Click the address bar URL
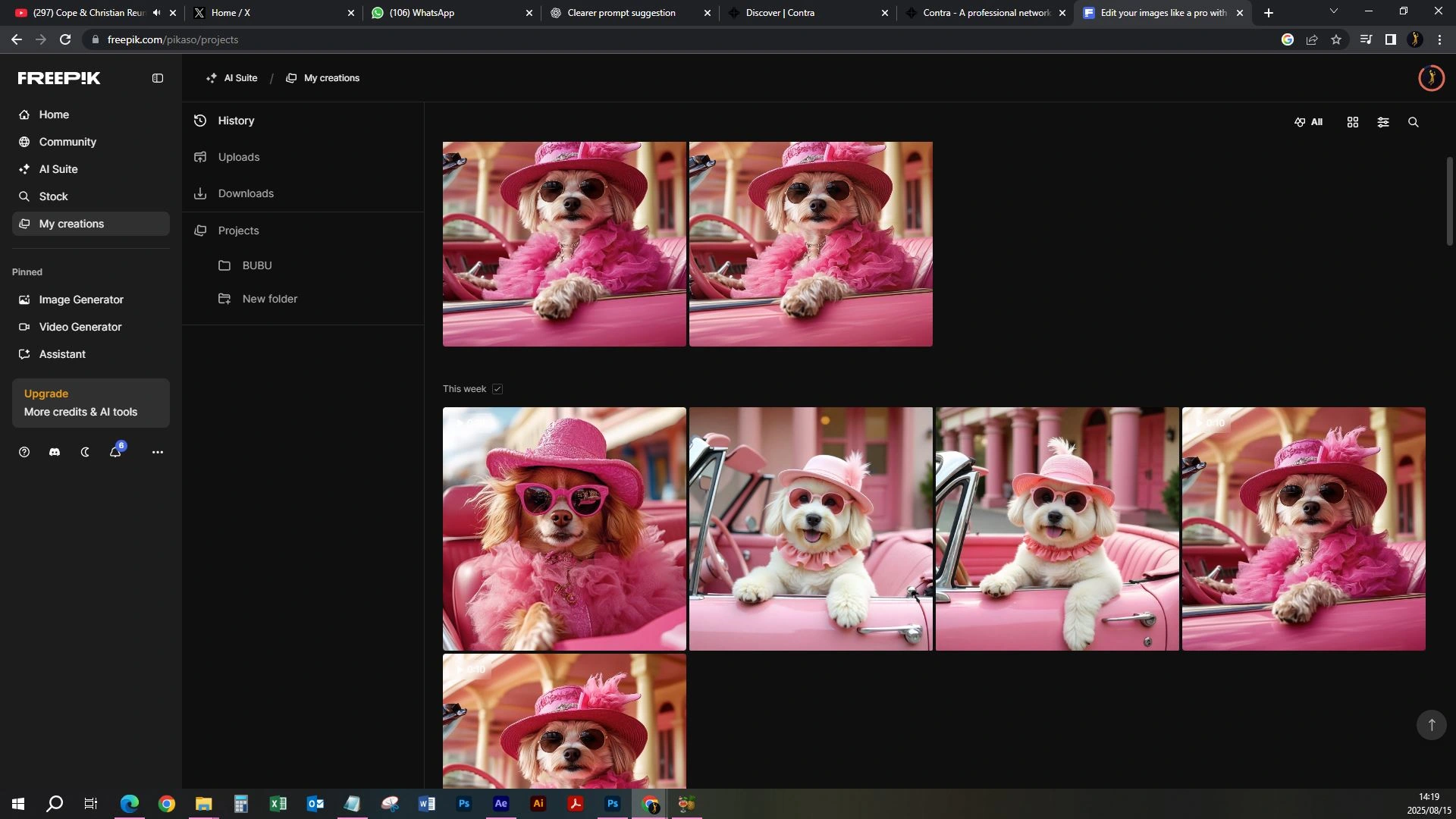Screen dimensions: 1456x819 173,39
